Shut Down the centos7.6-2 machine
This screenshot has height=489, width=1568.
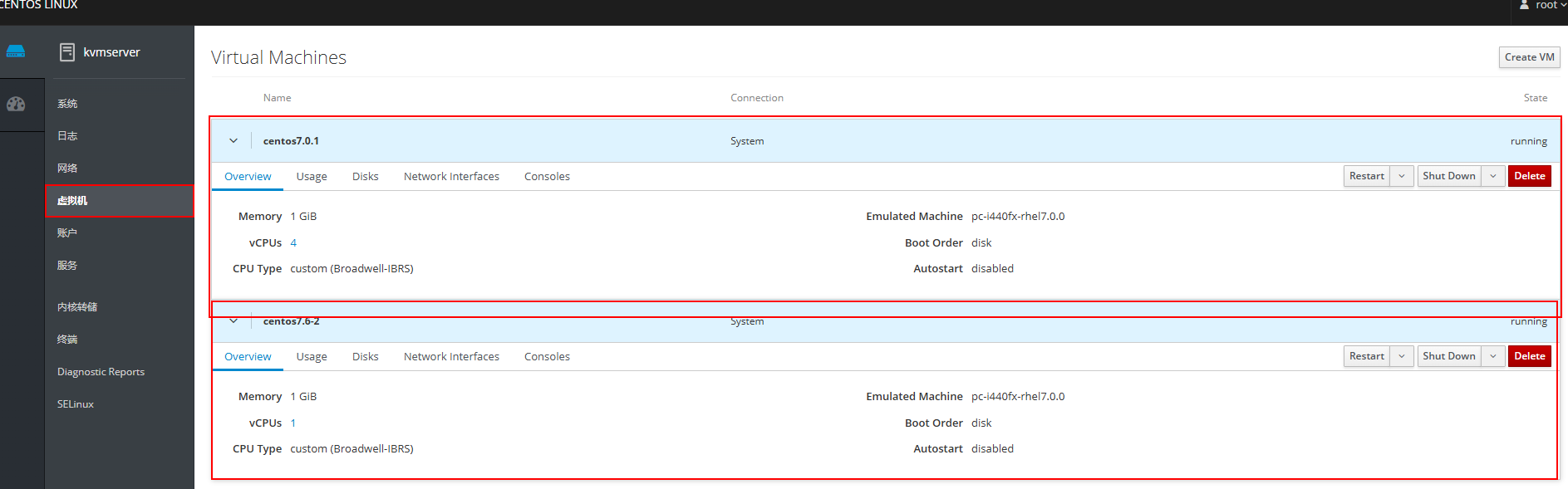(x=1448, y=356)
